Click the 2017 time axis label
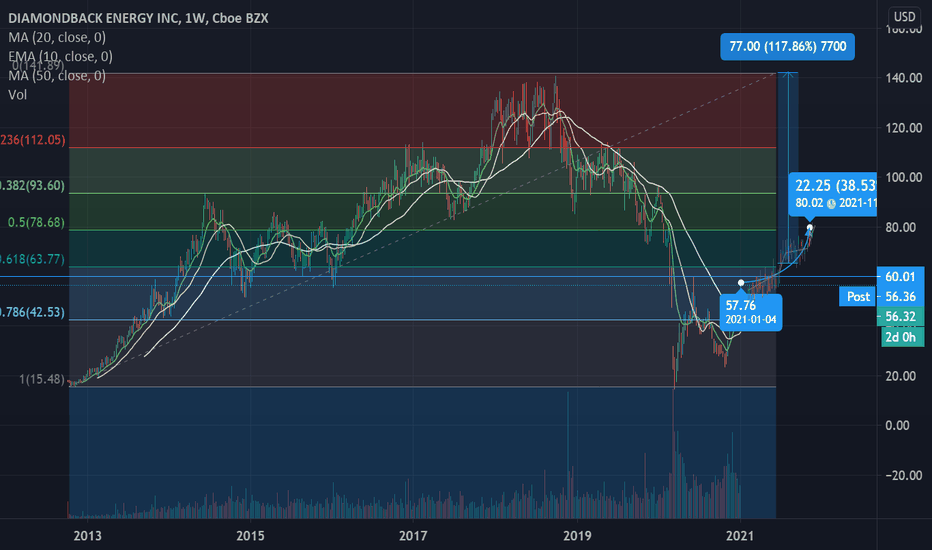This screenshot has height=550, width=932. pyautogui.click(x=413, y=536)
